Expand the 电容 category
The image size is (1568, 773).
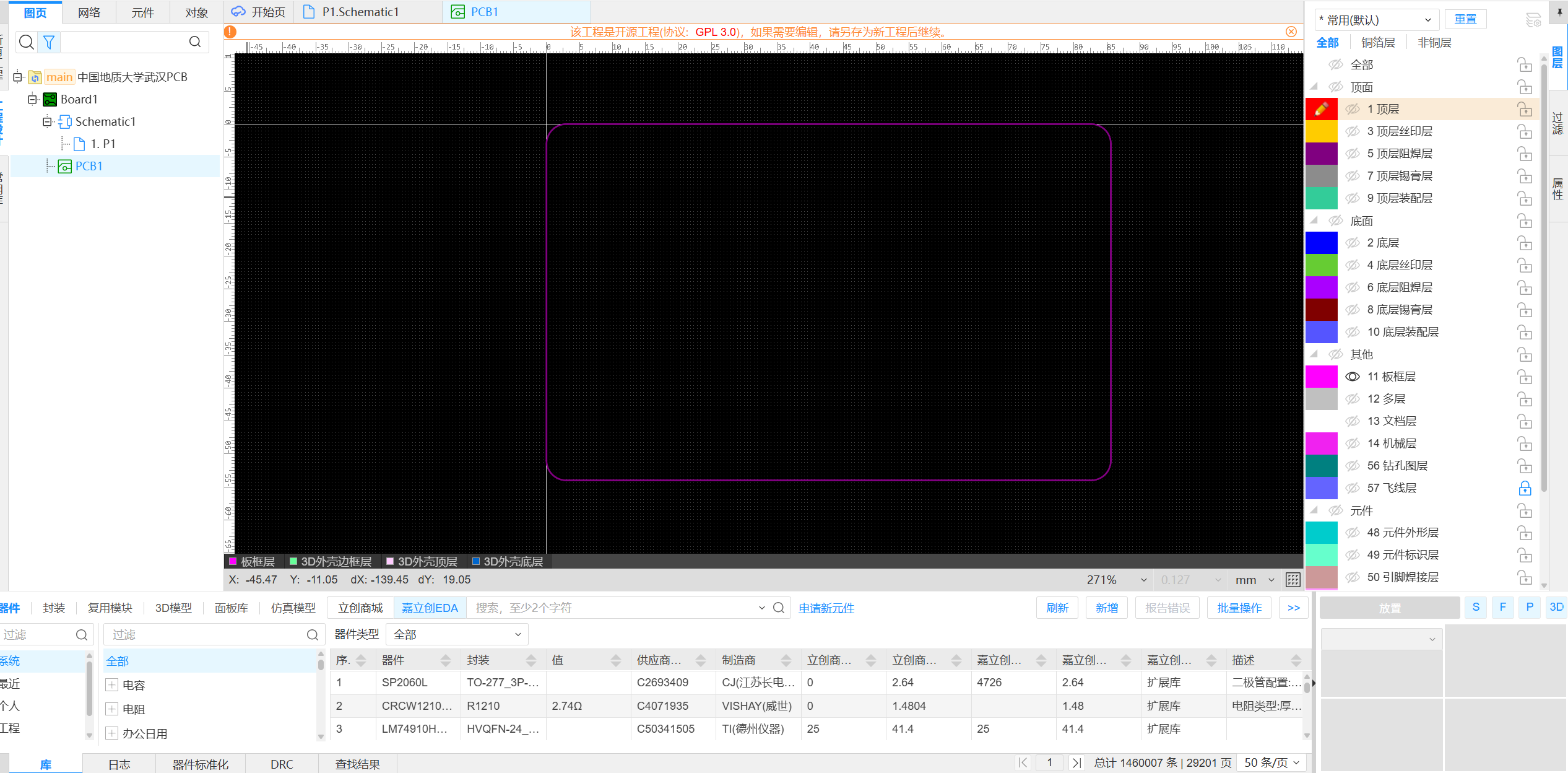[112, 685]
